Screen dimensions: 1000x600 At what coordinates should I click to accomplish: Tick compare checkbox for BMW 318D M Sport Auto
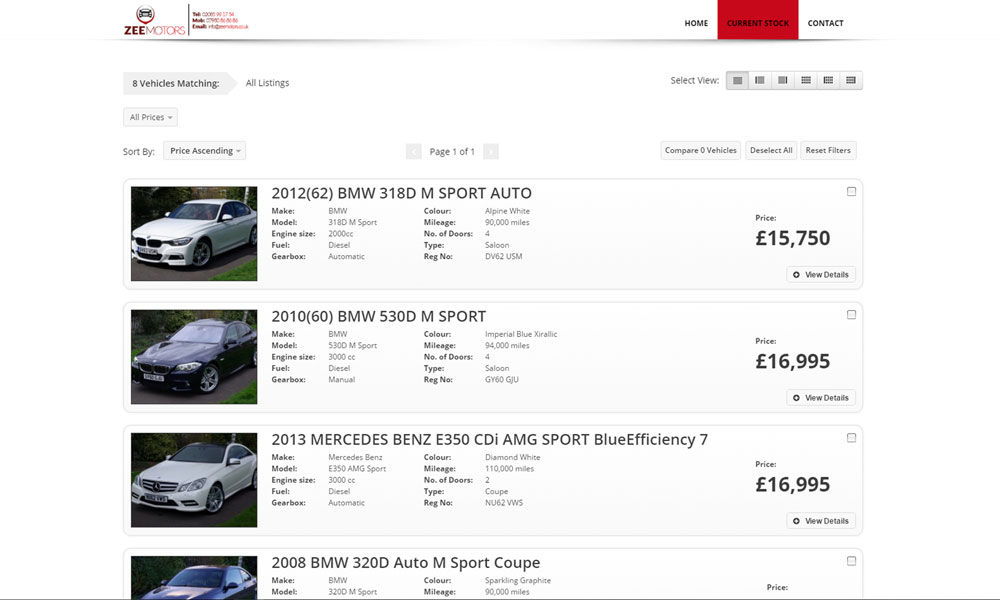point(851,191)
